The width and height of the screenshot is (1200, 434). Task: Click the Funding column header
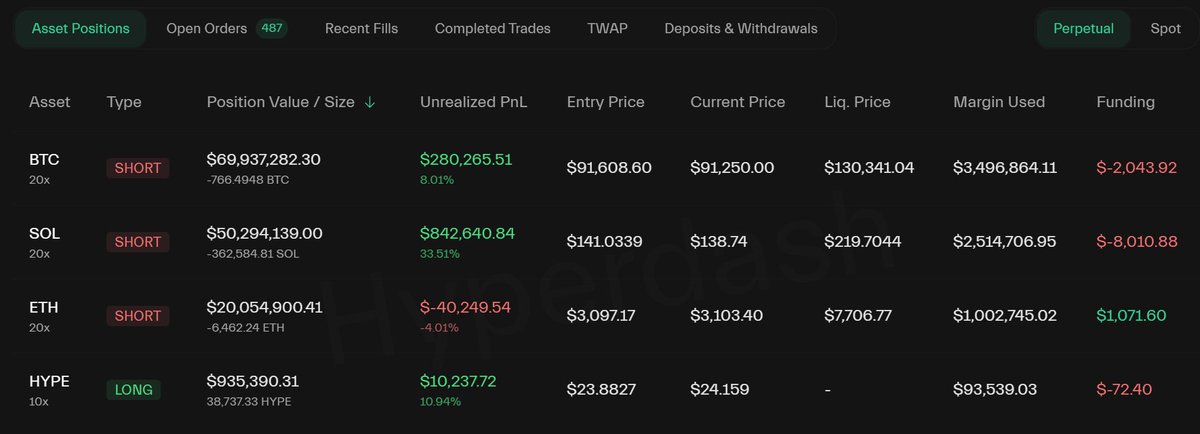(x=1125, y=102)
